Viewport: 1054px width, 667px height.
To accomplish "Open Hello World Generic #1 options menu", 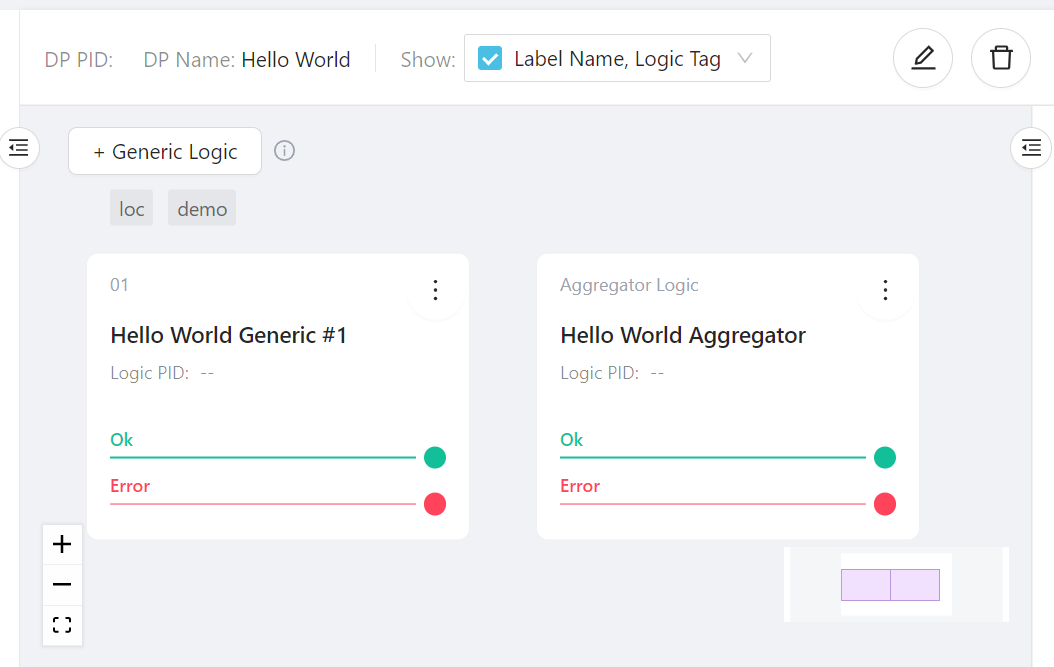I will coord(435,290).
